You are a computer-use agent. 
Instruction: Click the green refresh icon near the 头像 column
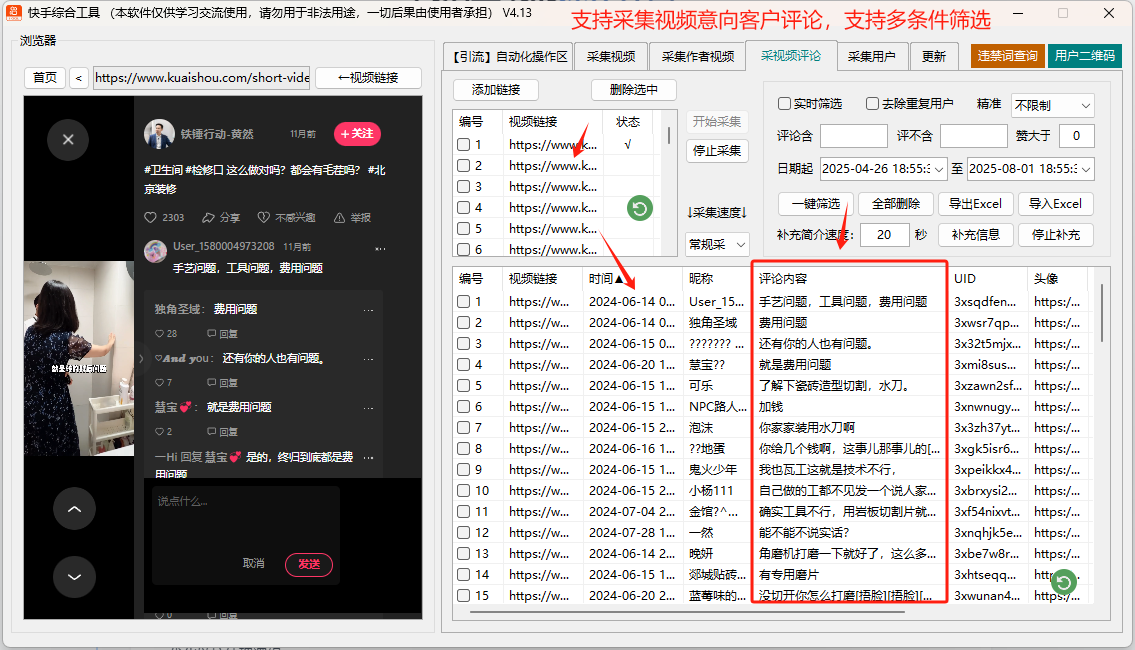(x=1063, y=581)
